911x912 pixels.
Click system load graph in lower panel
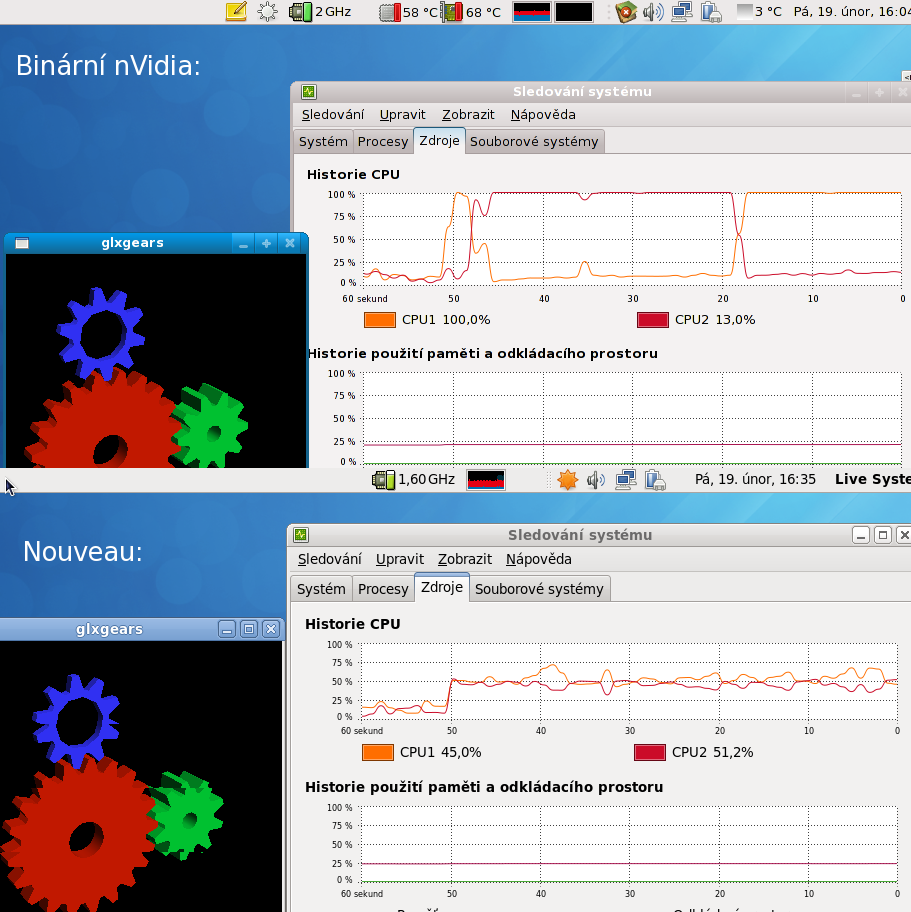point(486,480)
